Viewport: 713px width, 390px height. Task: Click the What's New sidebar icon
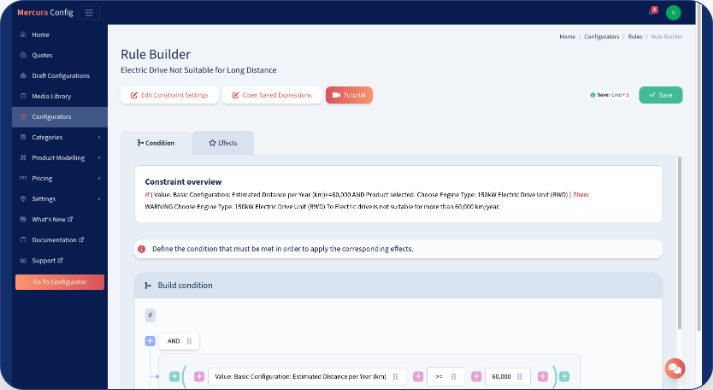(23, 219)
